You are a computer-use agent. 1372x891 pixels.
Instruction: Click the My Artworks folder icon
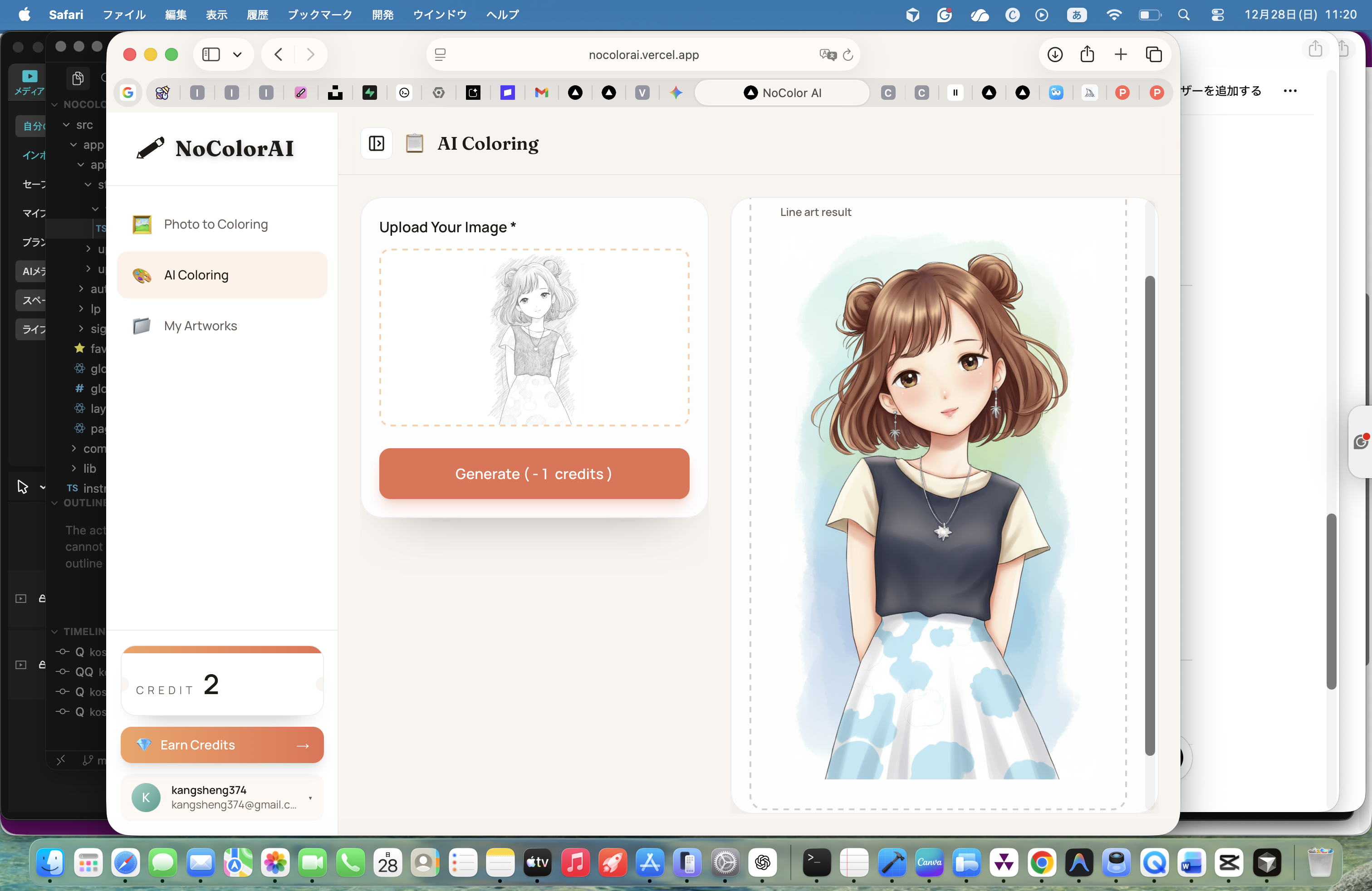[141, 326]
